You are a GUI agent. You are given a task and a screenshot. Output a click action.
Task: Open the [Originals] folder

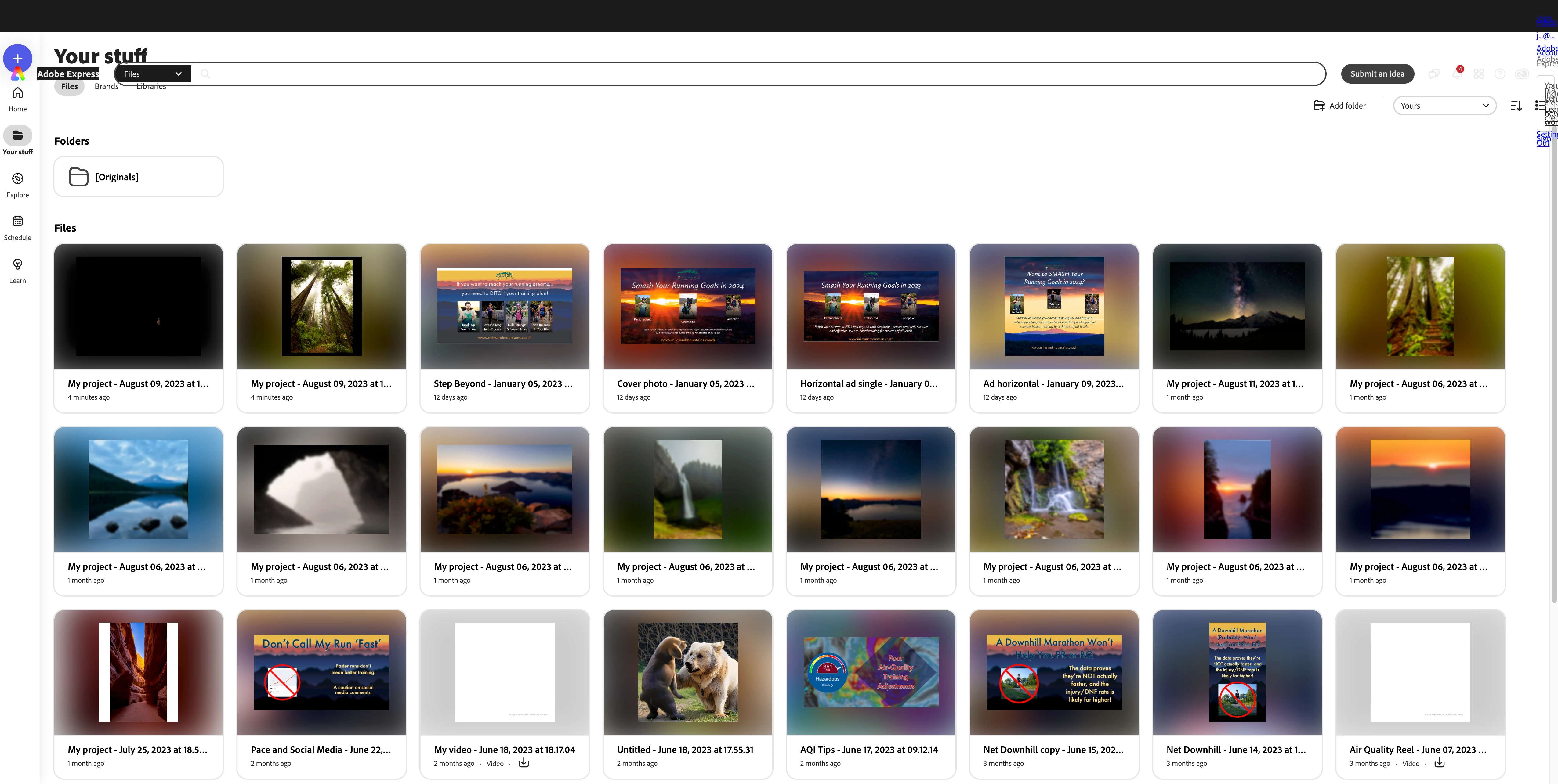139,177
